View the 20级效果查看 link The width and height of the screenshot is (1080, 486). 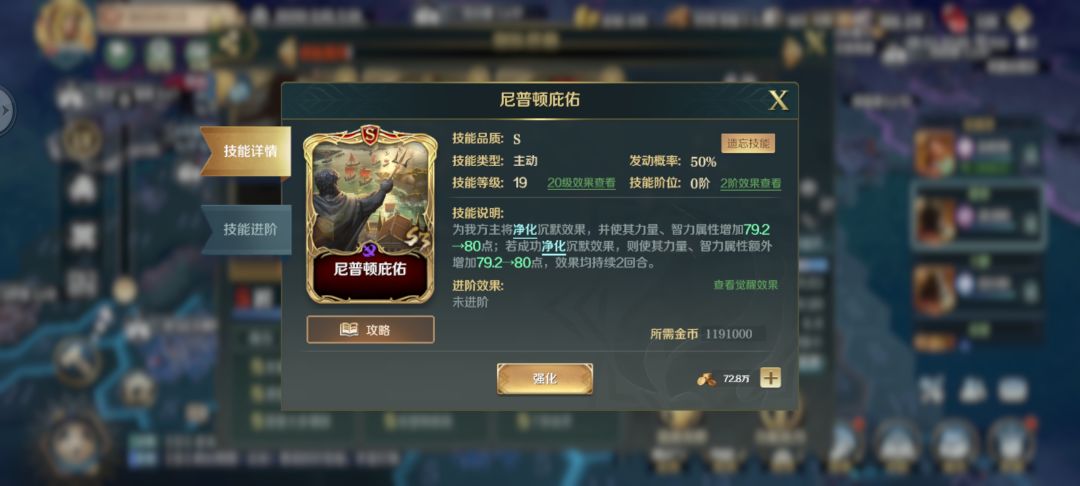[x=581, y=183]
